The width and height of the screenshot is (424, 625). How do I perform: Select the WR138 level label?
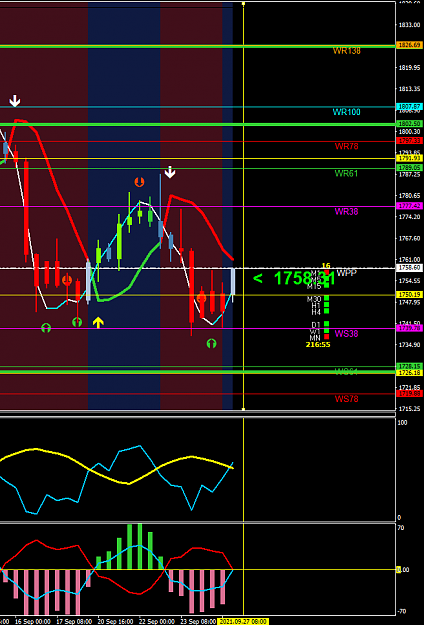[347, 51]
